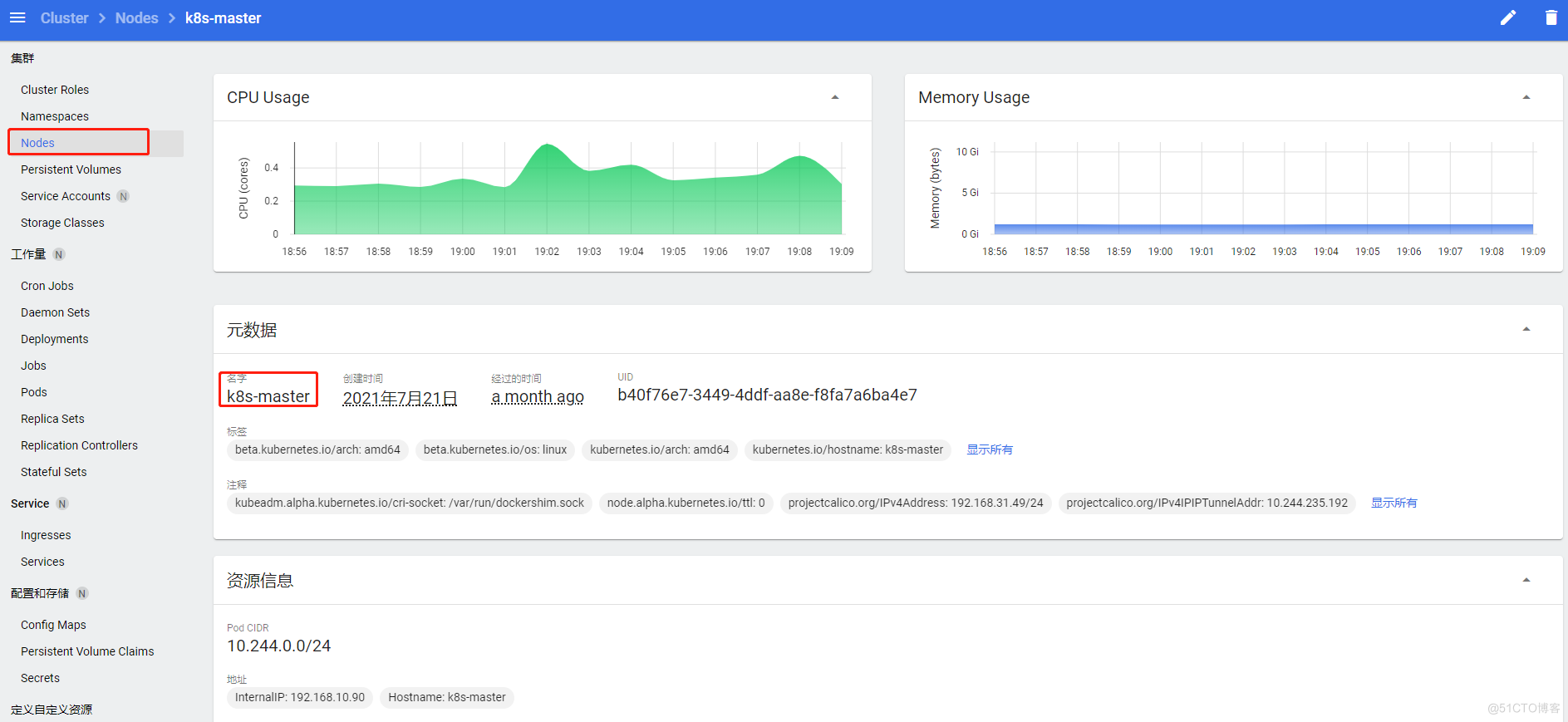The width and height of the screenshot is (1568, 722).
Task: Click the node name k8s-master value
Action: [x=268, y=396]
